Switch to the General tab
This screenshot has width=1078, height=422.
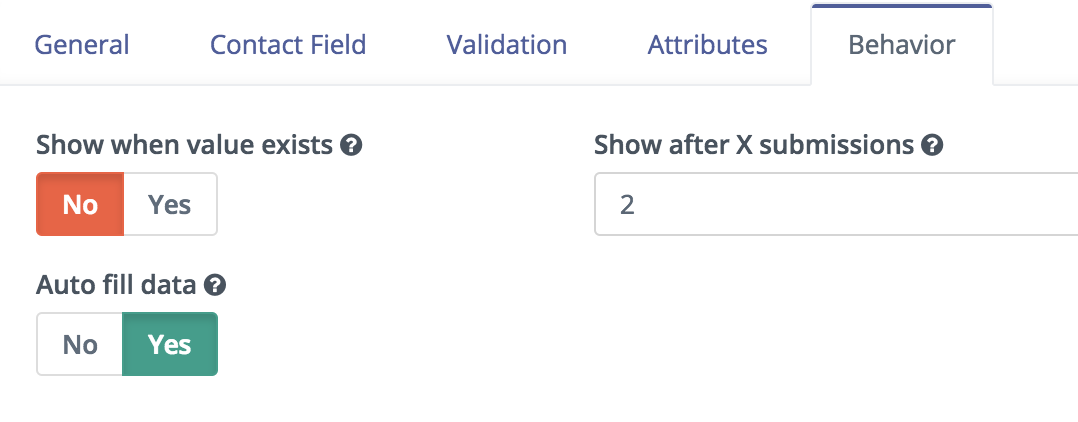[x=82, y=45]
